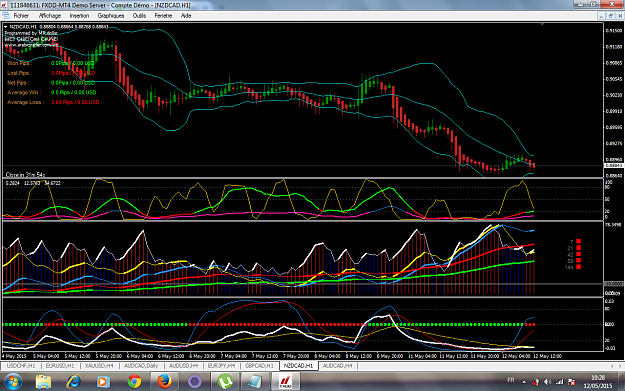The height and width of the screenshot is (391, 625).
Task: Open the purple round app on taskbar
Action: (195, 382)
